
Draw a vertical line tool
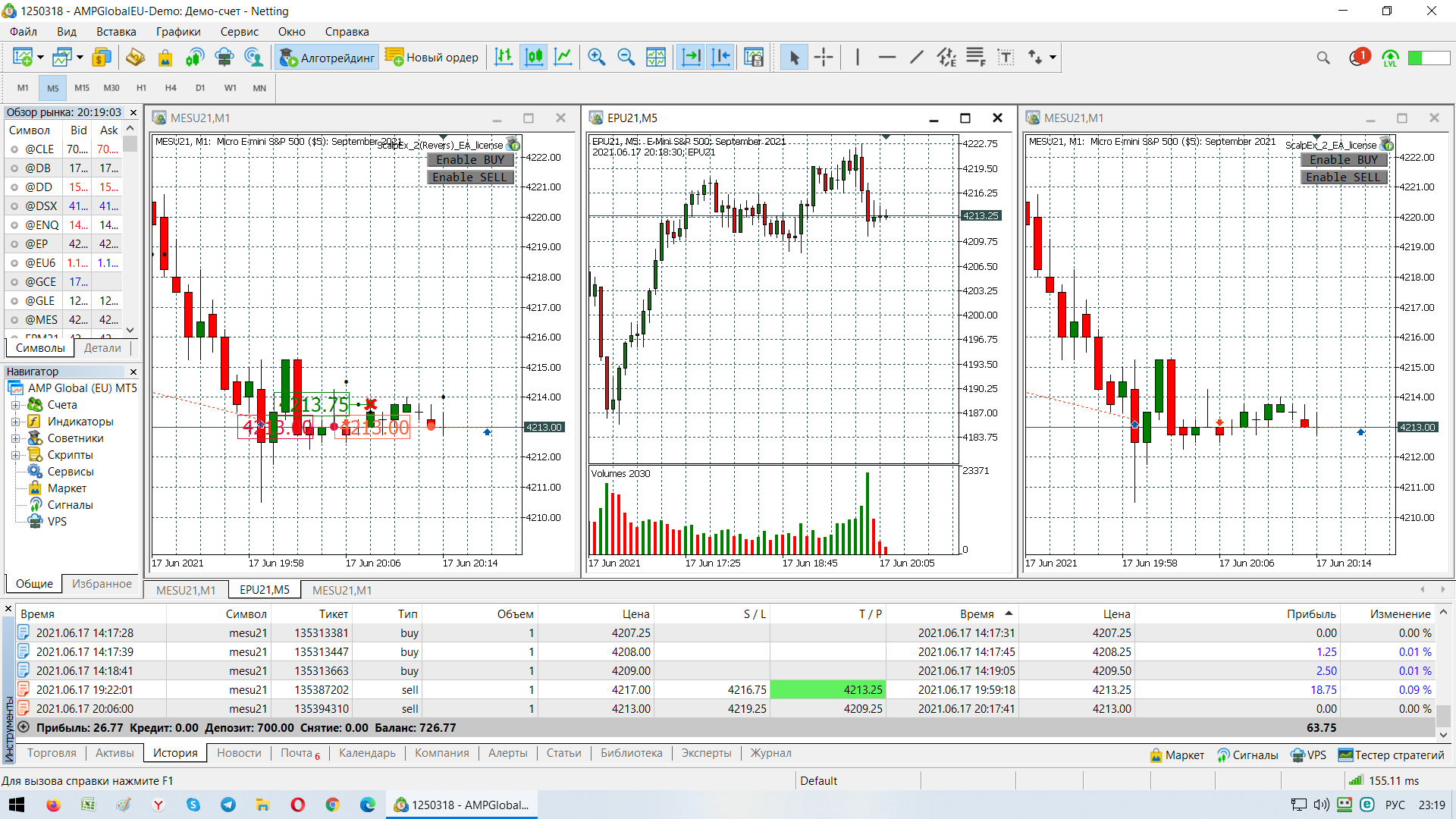[x=858, y=57]
